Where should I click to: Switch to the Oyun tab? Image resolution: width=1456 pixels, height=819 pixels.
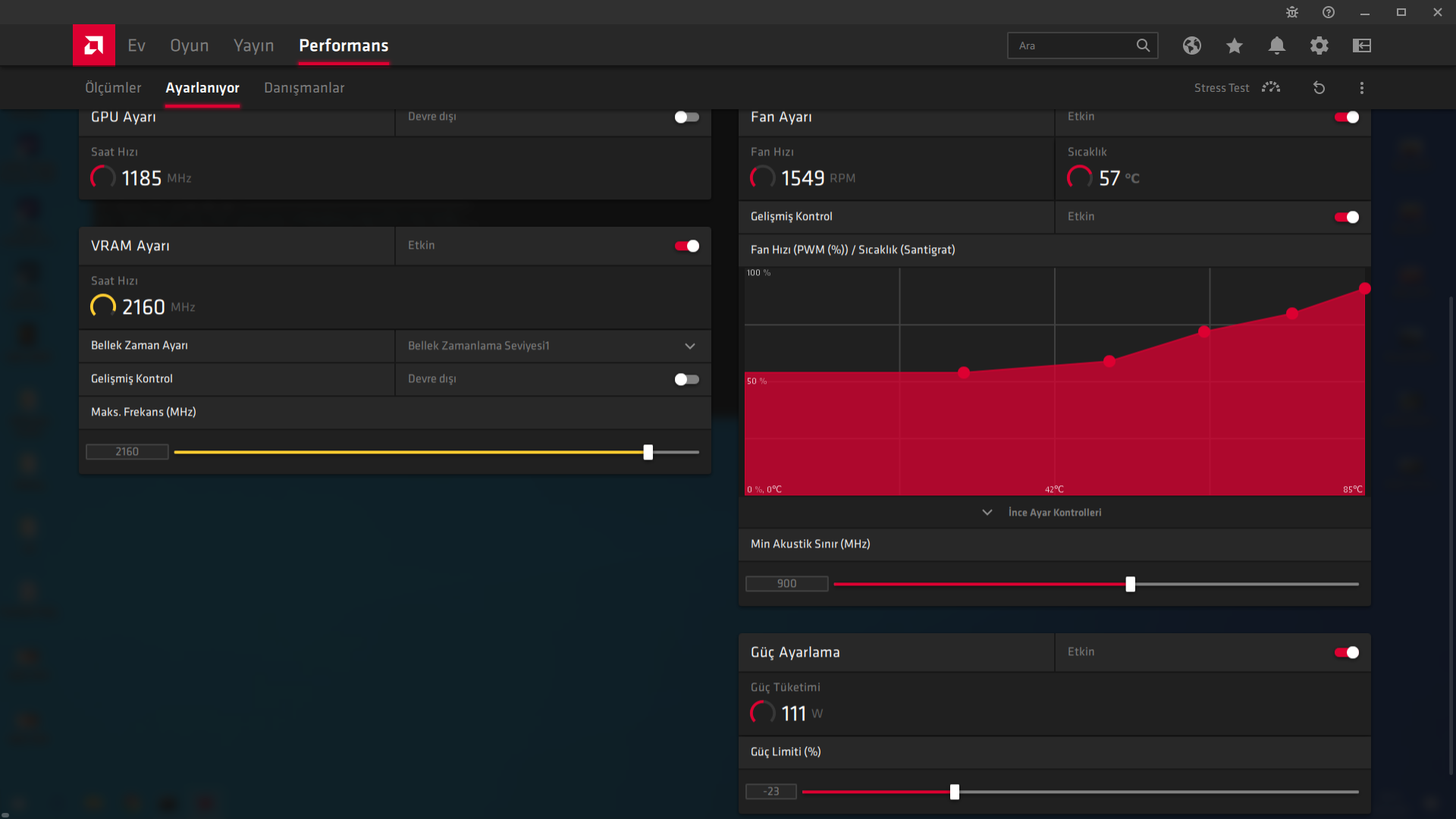point(189,45)
